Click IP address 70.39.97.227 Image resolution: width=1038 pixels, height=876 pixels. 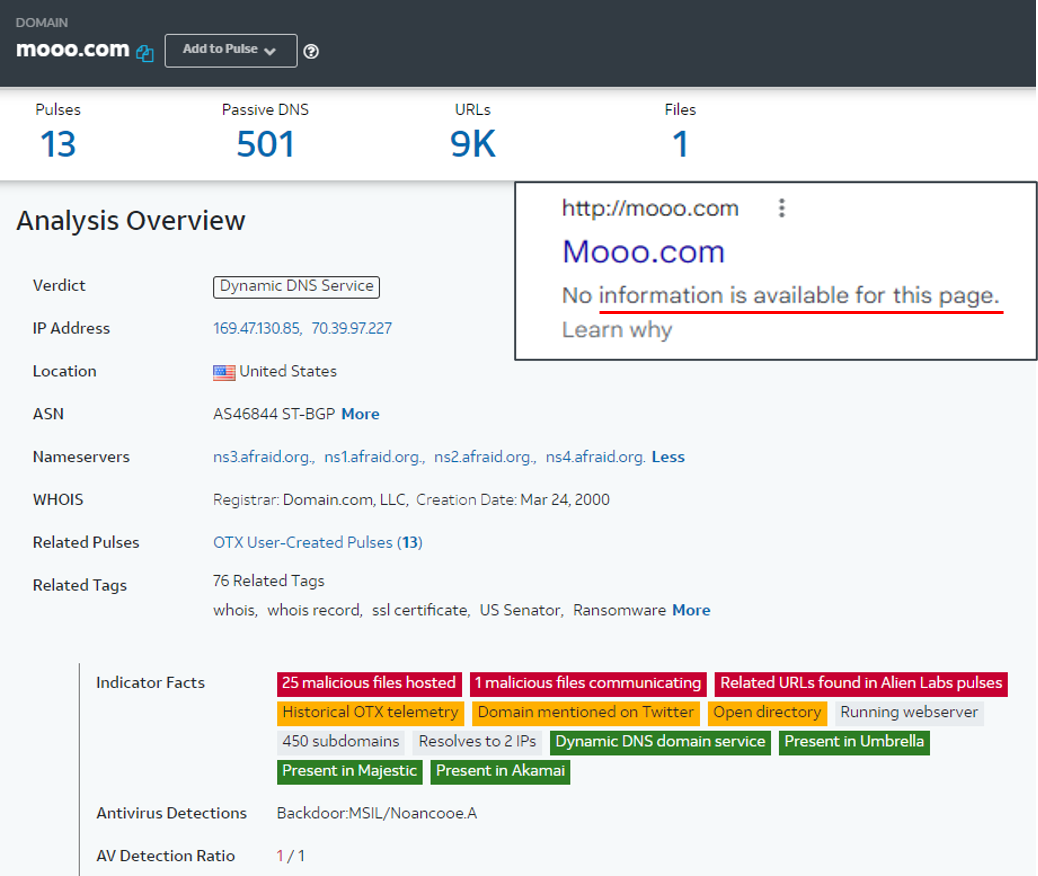(352, 328)
